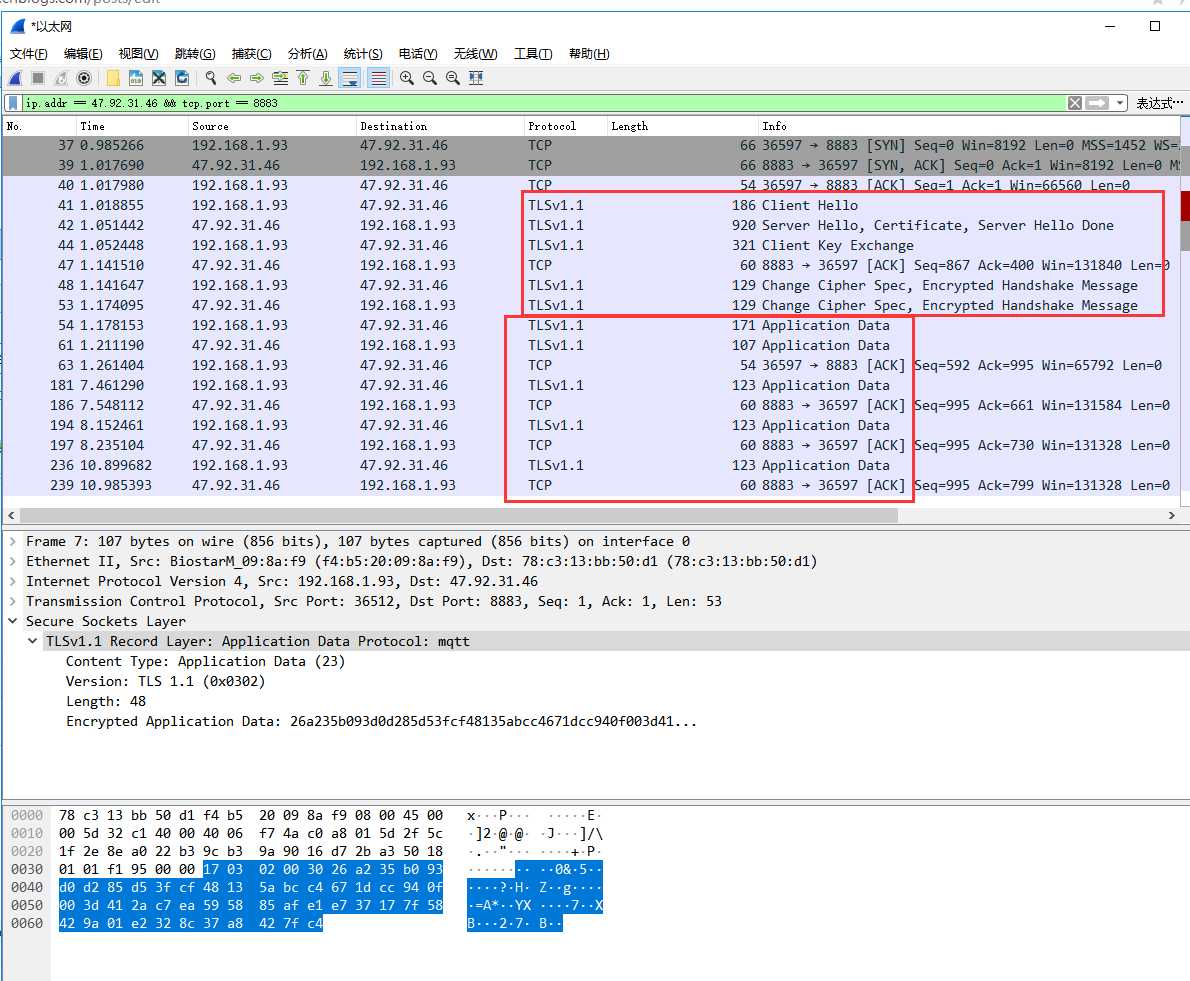Image resolution: width=1190 pixels, height=981 pixels.
Task: Sort by the Info column header
Action: pyautogui.click(x=969, y=126)
